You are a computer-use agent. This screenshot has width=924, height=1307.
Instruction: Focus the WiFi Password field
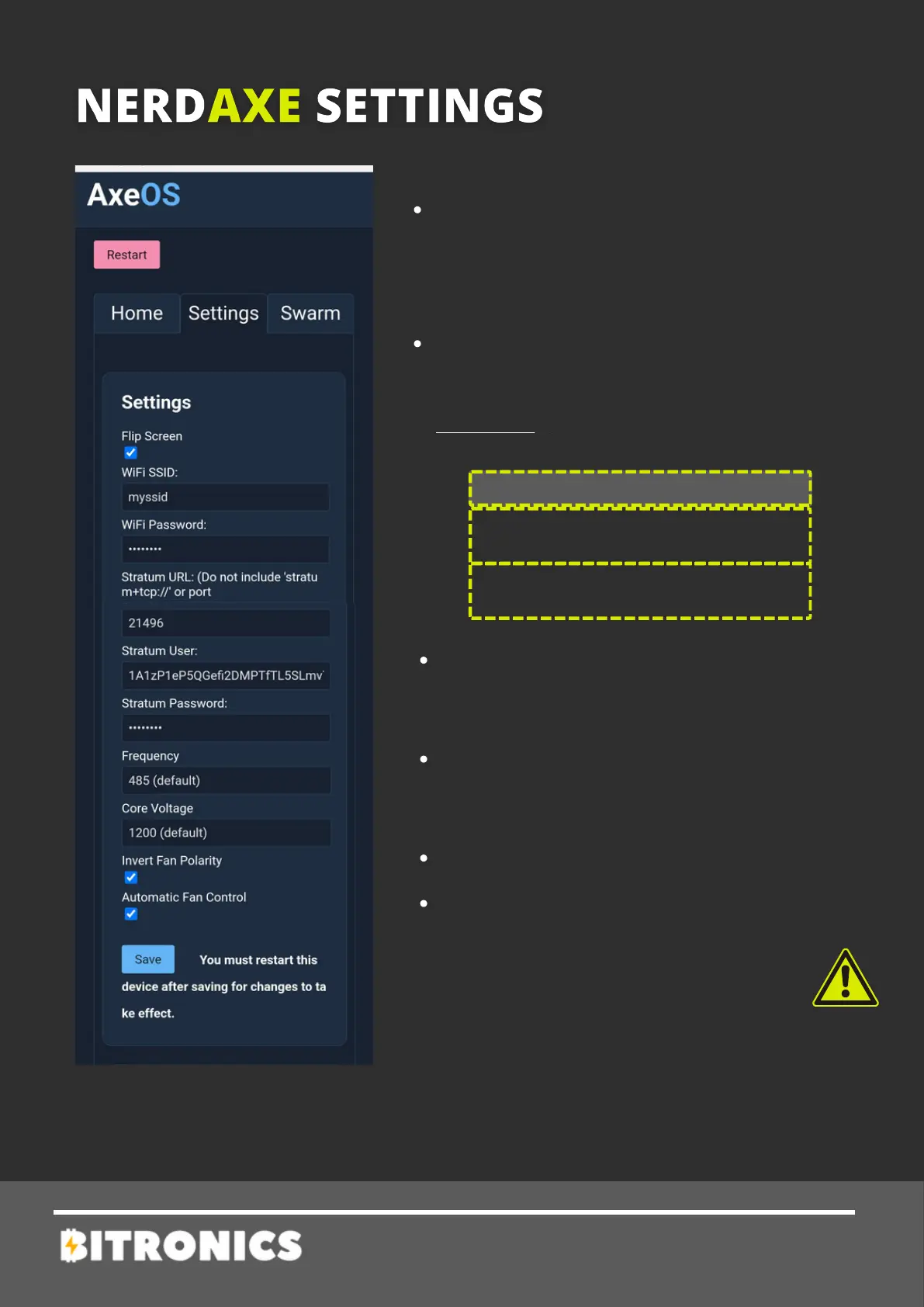pos(225,549)
